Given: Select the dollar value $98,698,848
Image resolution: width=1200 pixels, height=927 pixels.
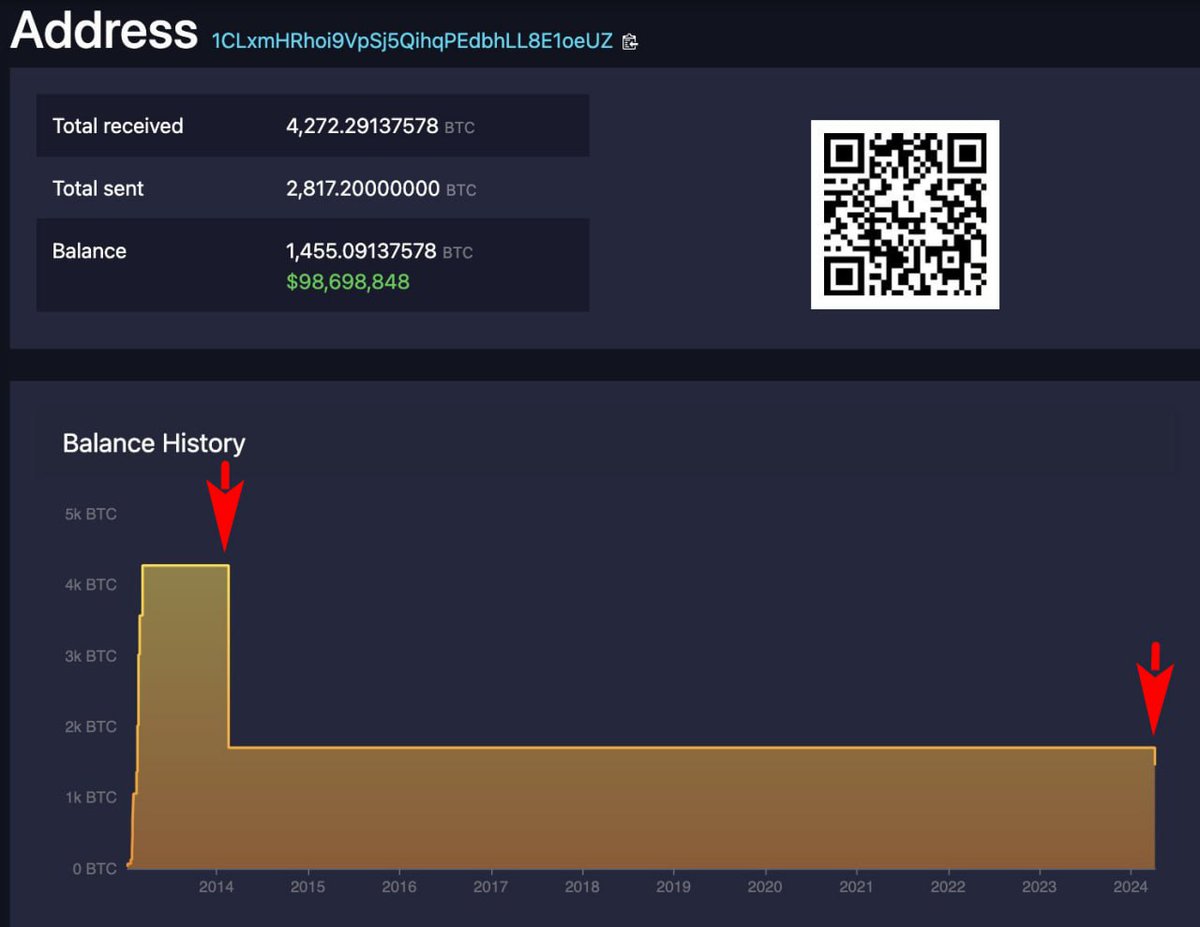Looking at the screenshot, I should click(348, 282).
